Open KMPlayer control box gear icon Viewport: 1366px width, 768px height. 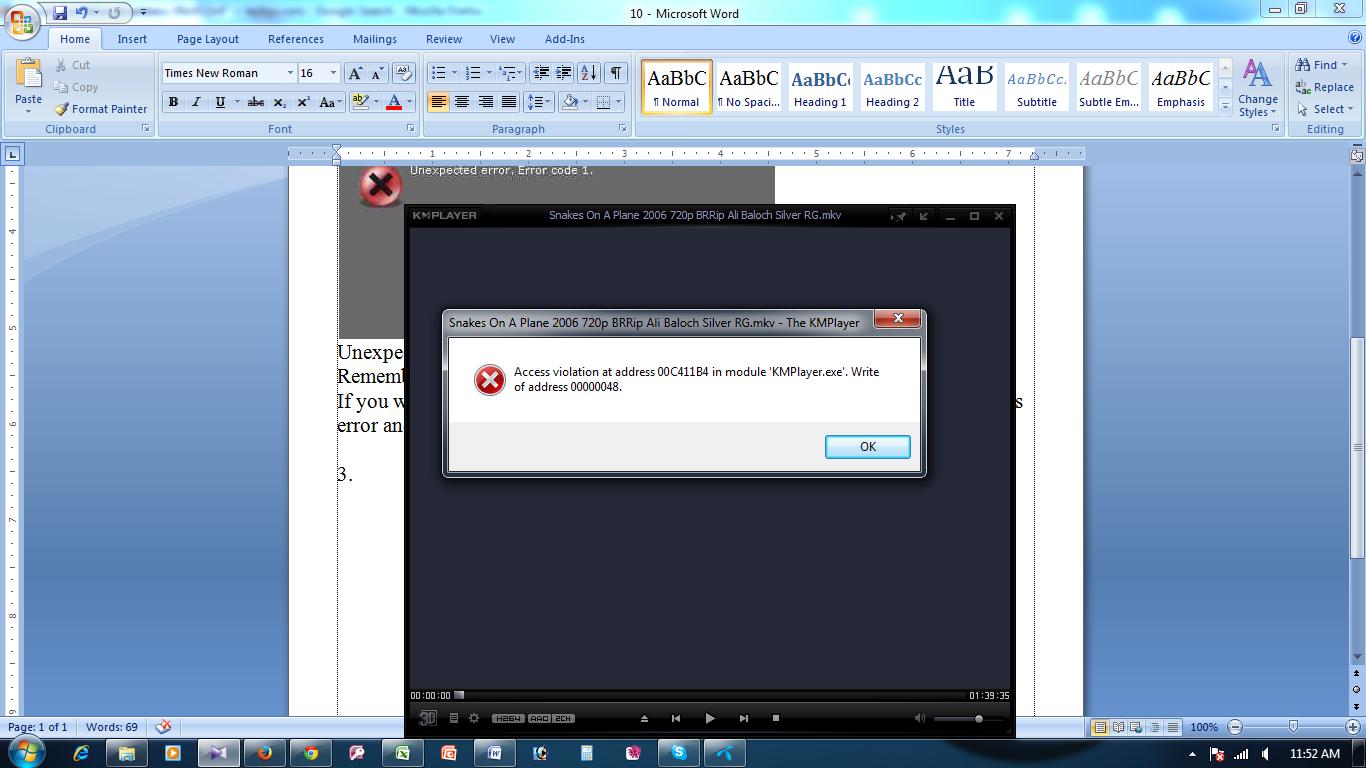pyautogui.click(x=474, y=718)
